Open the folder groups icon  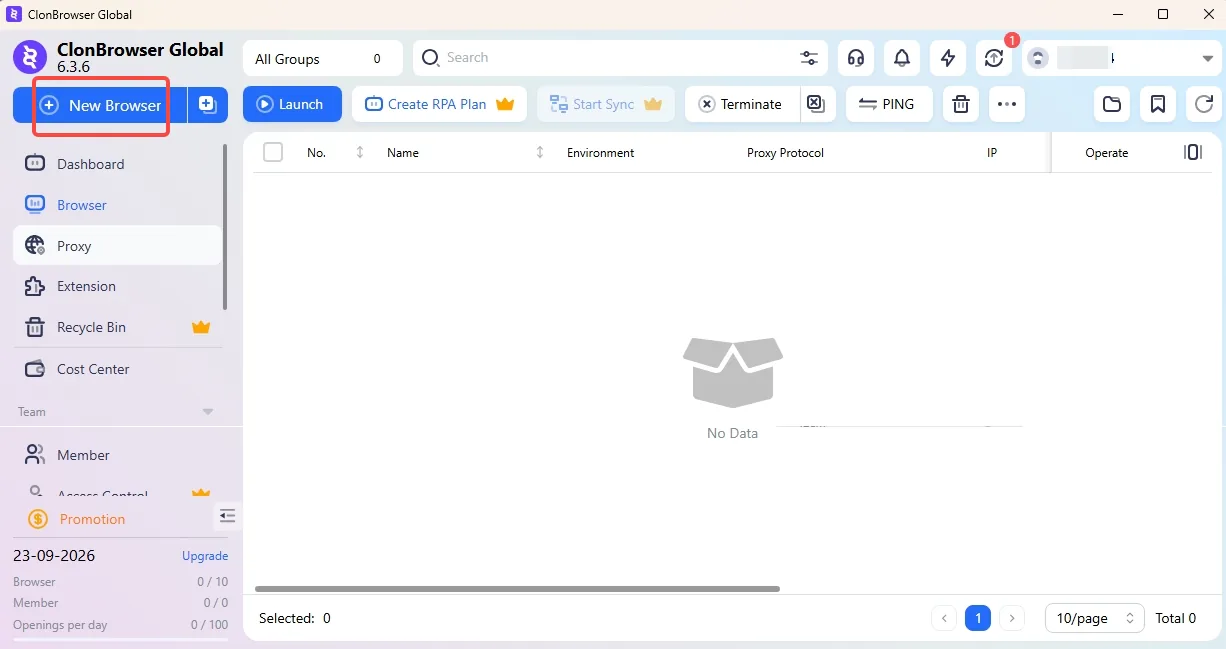click(x=1111, y=104)
